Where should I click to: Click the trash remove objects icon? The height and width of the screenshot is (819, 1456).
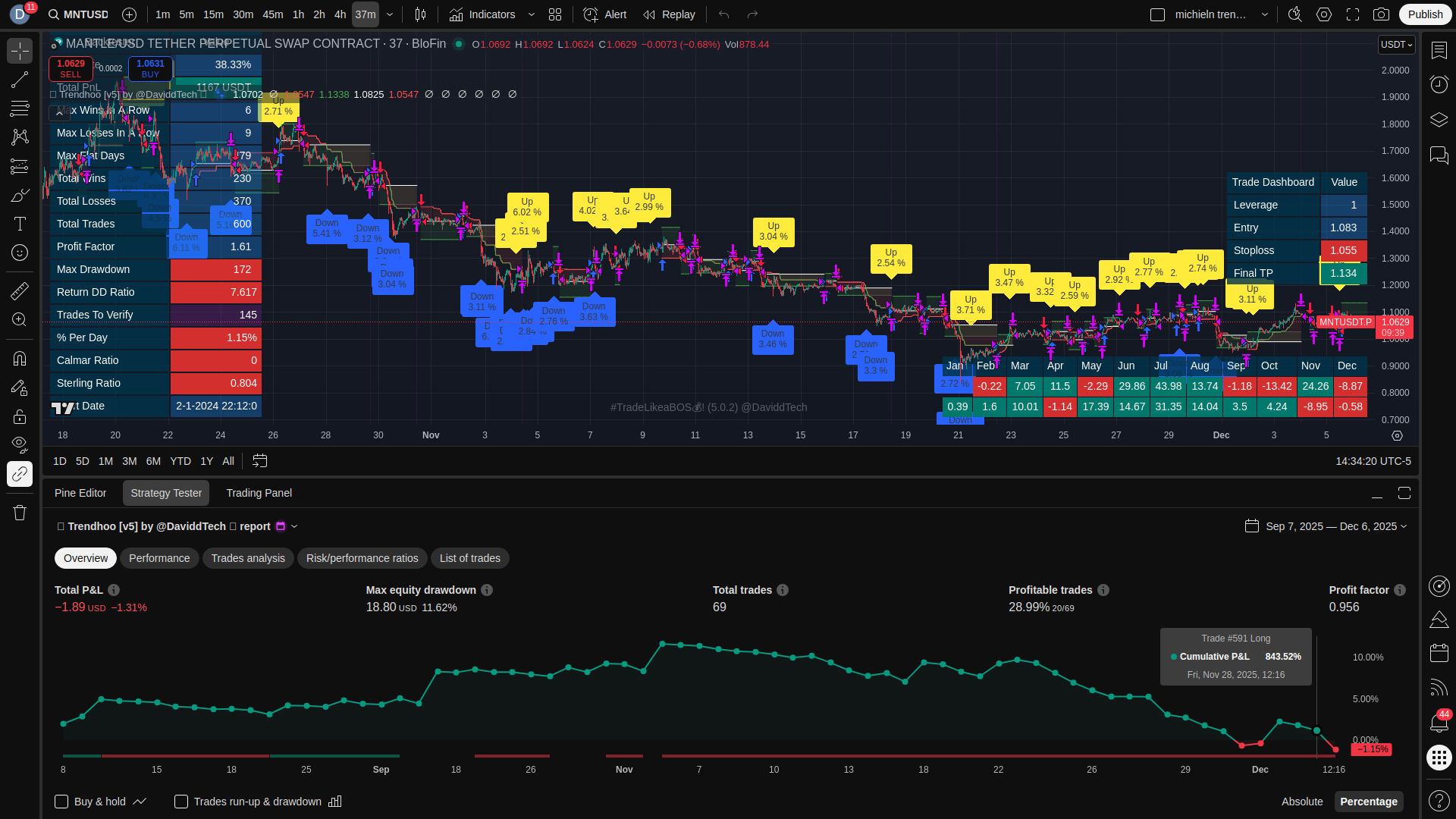[20, 513]
